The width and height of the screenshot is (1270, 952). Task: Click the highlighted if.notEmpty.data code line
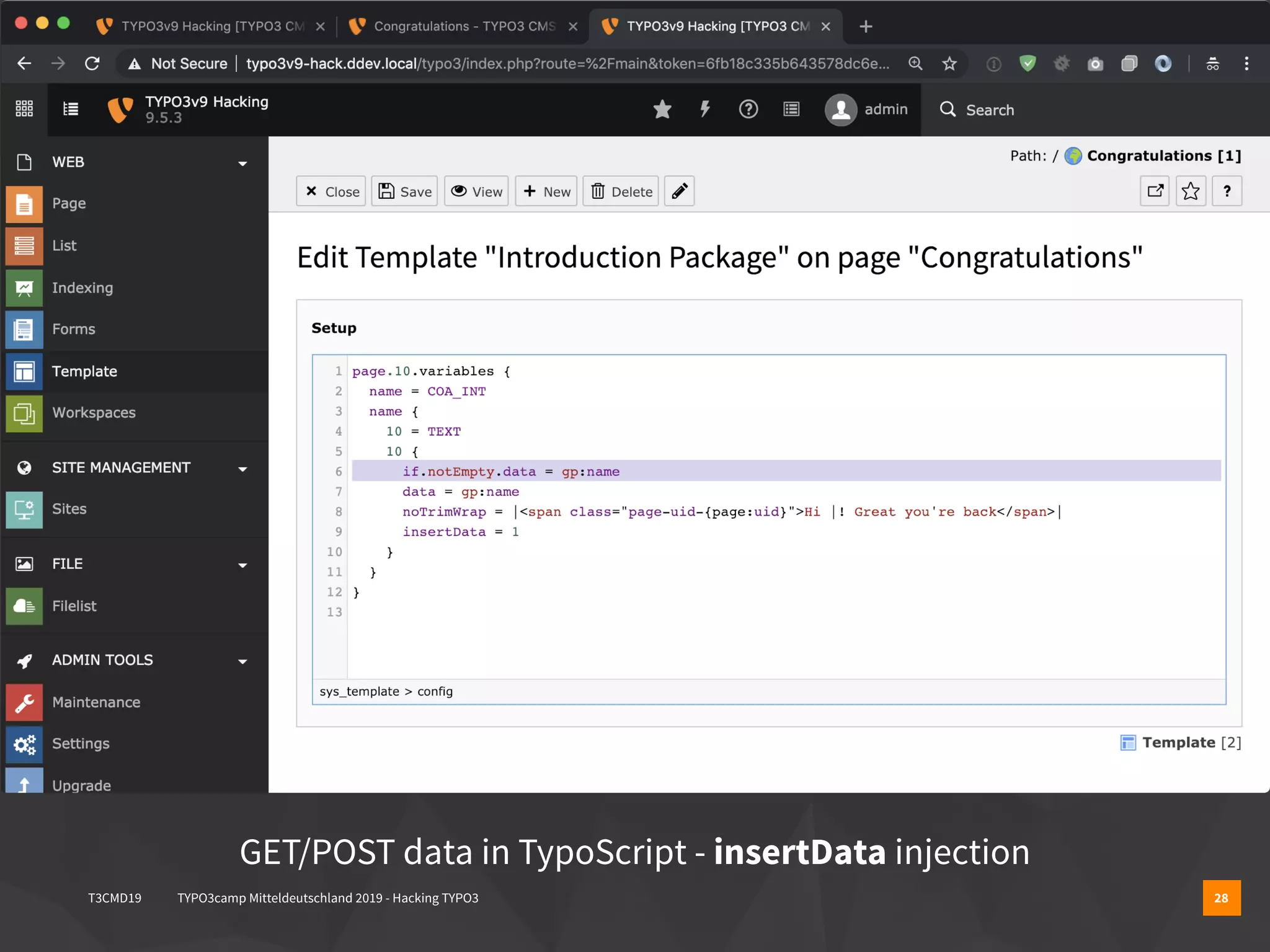click(x=786, y=472)
